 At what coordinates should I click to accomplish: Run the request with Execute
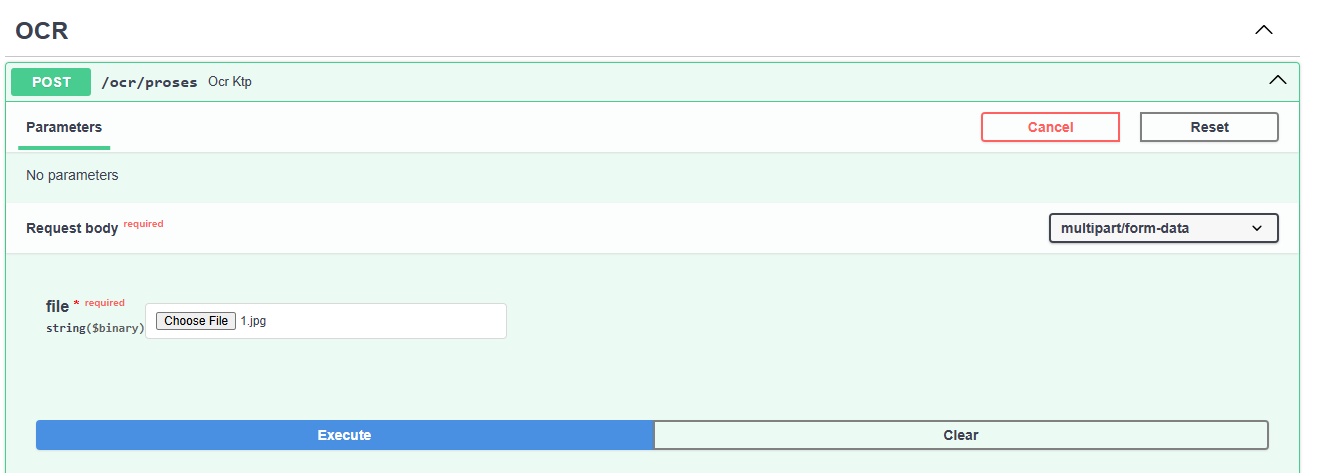pos(344,435)
